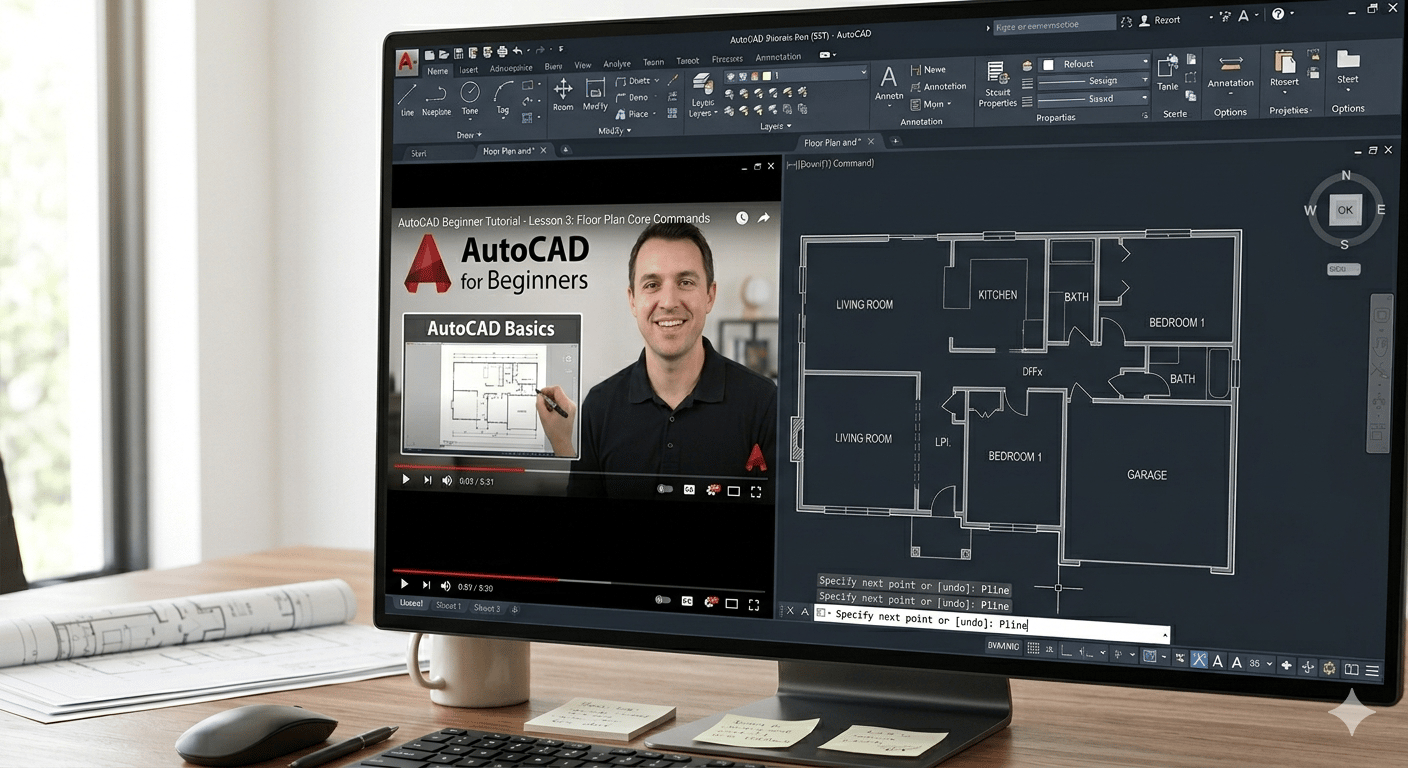Toggle DYNAMIC input in the status bar
This screenshot has width=1408, height=768.
[x=1003, y=646]
